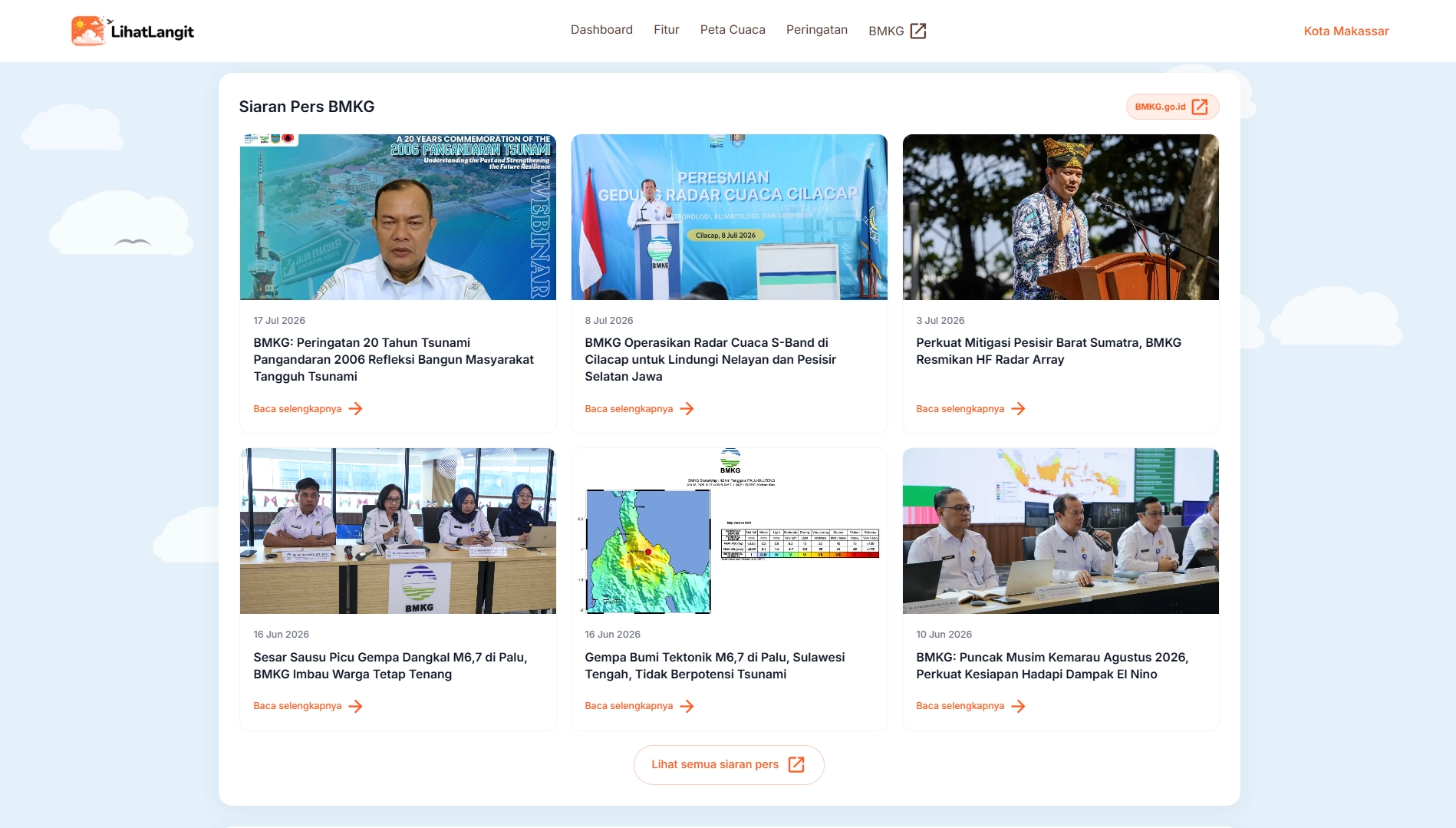Select the 10 Jun 2026 date text
The height and width of the screenshot is (828, 1456).
[x=944, y=635]
